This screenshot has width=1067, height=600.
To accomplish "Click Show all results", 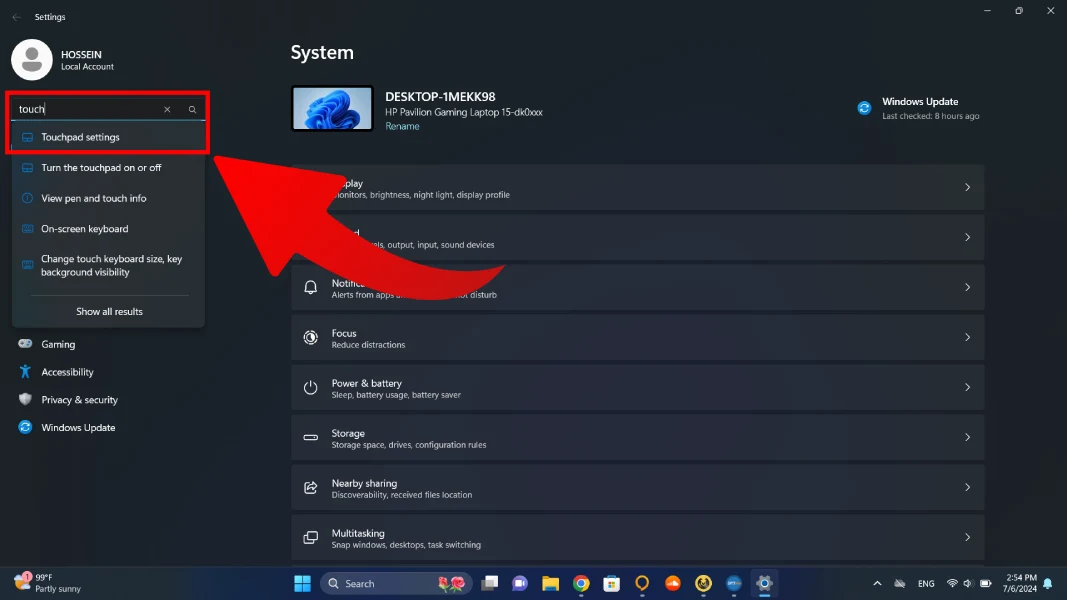I will point(109,312).
